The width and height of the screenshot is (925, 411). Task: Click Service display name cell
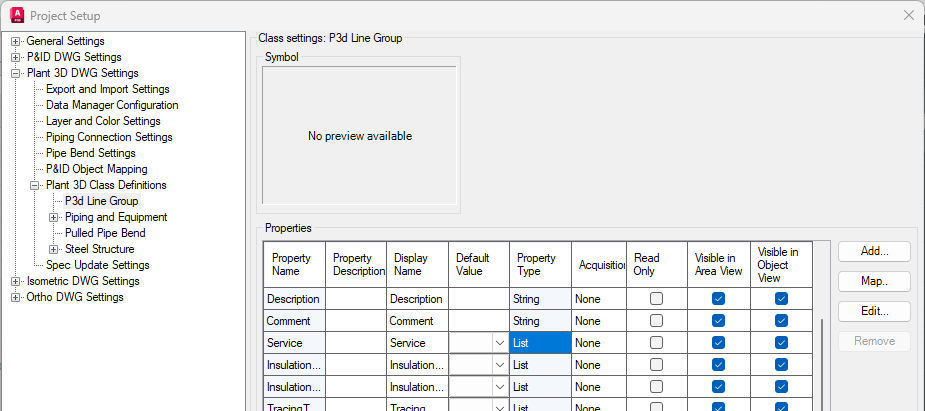coord(417,343)
